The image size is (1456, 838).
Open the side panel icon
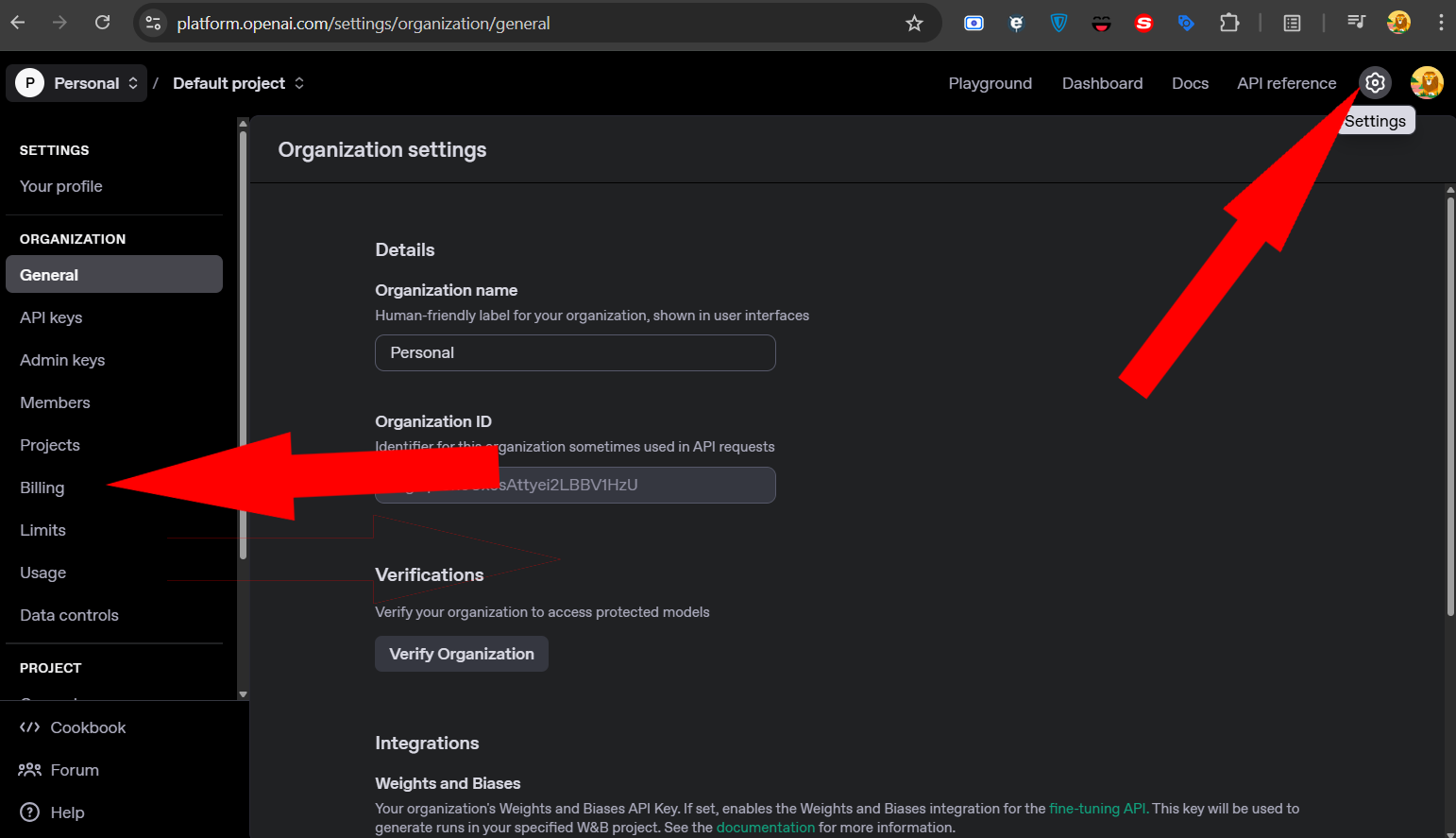pyautogui.click(x=1292, y=23)
